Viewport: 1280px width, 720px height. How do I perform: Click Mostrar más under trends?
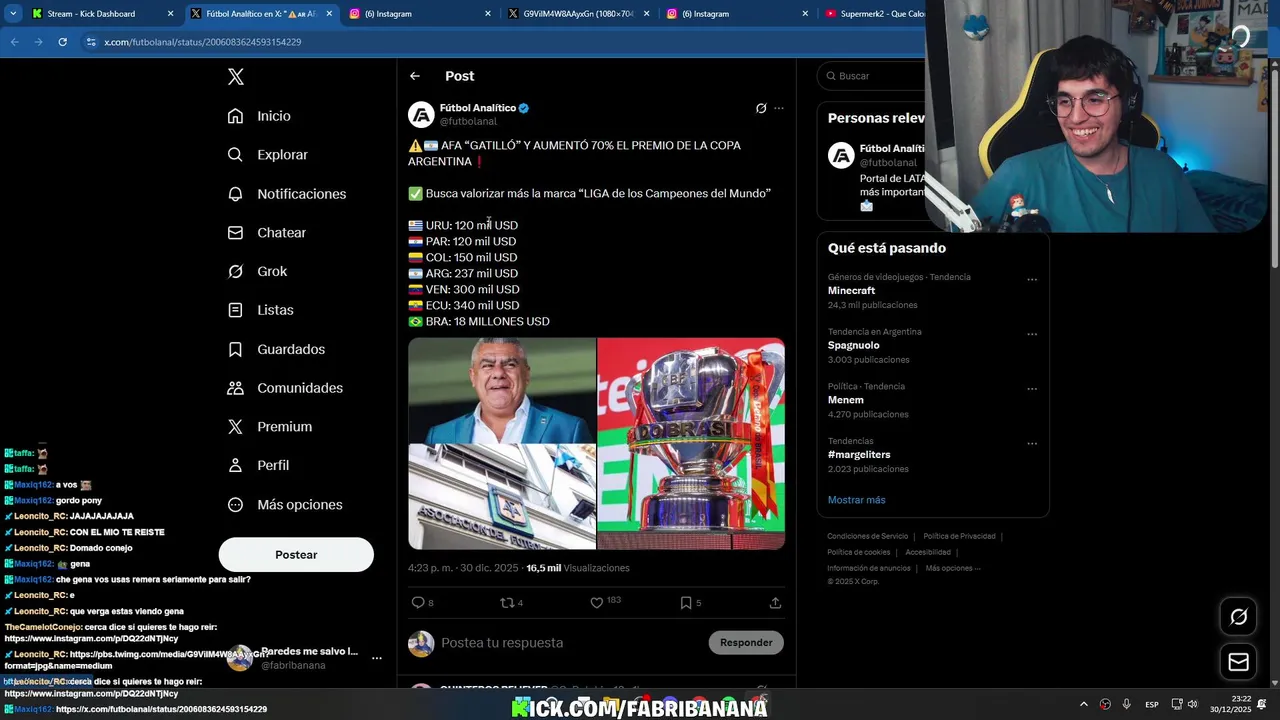coord(856,500)
